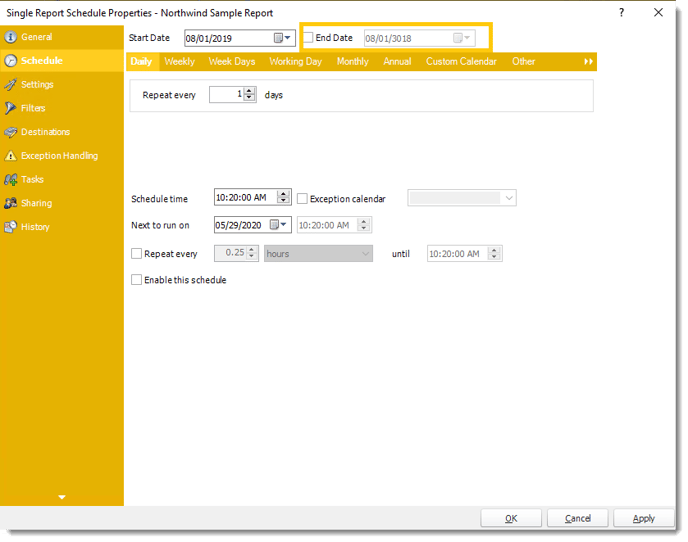Click the History icon in sidebar
This screenshot has height=542, width=688.
[x=11, y=227]
